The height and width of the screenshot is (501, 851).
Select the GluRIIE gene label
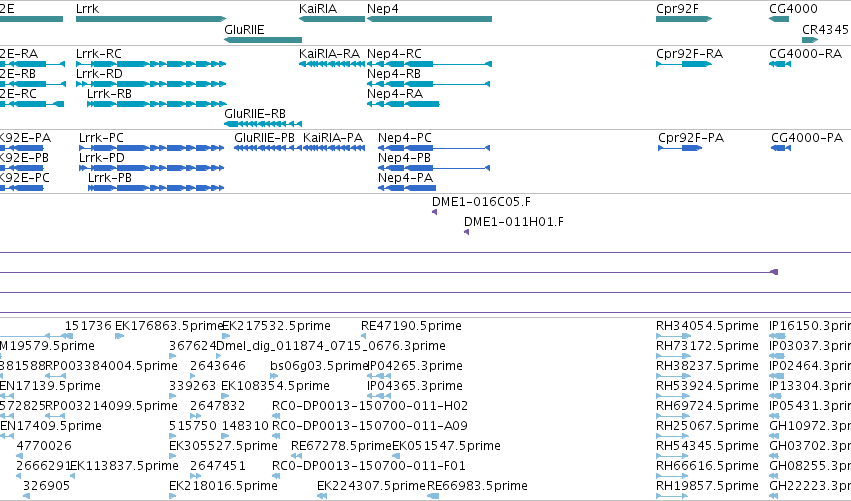(244, 30)
